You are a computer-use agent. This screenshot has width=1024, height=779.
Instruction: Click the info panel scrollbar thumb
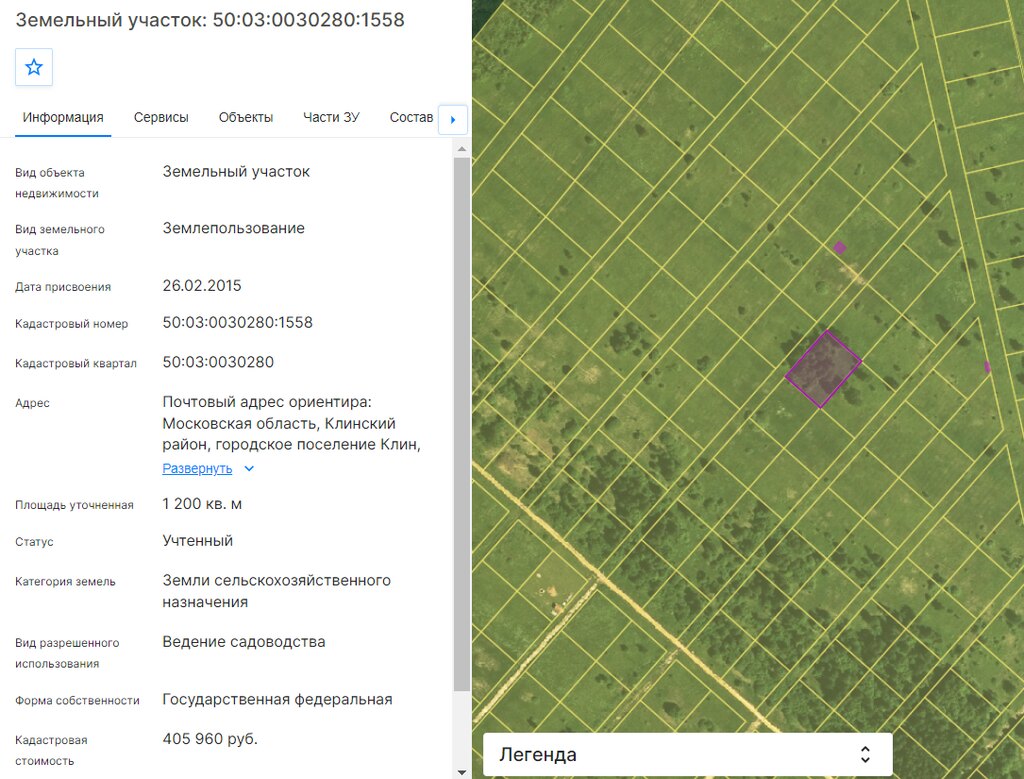point(462,424)
